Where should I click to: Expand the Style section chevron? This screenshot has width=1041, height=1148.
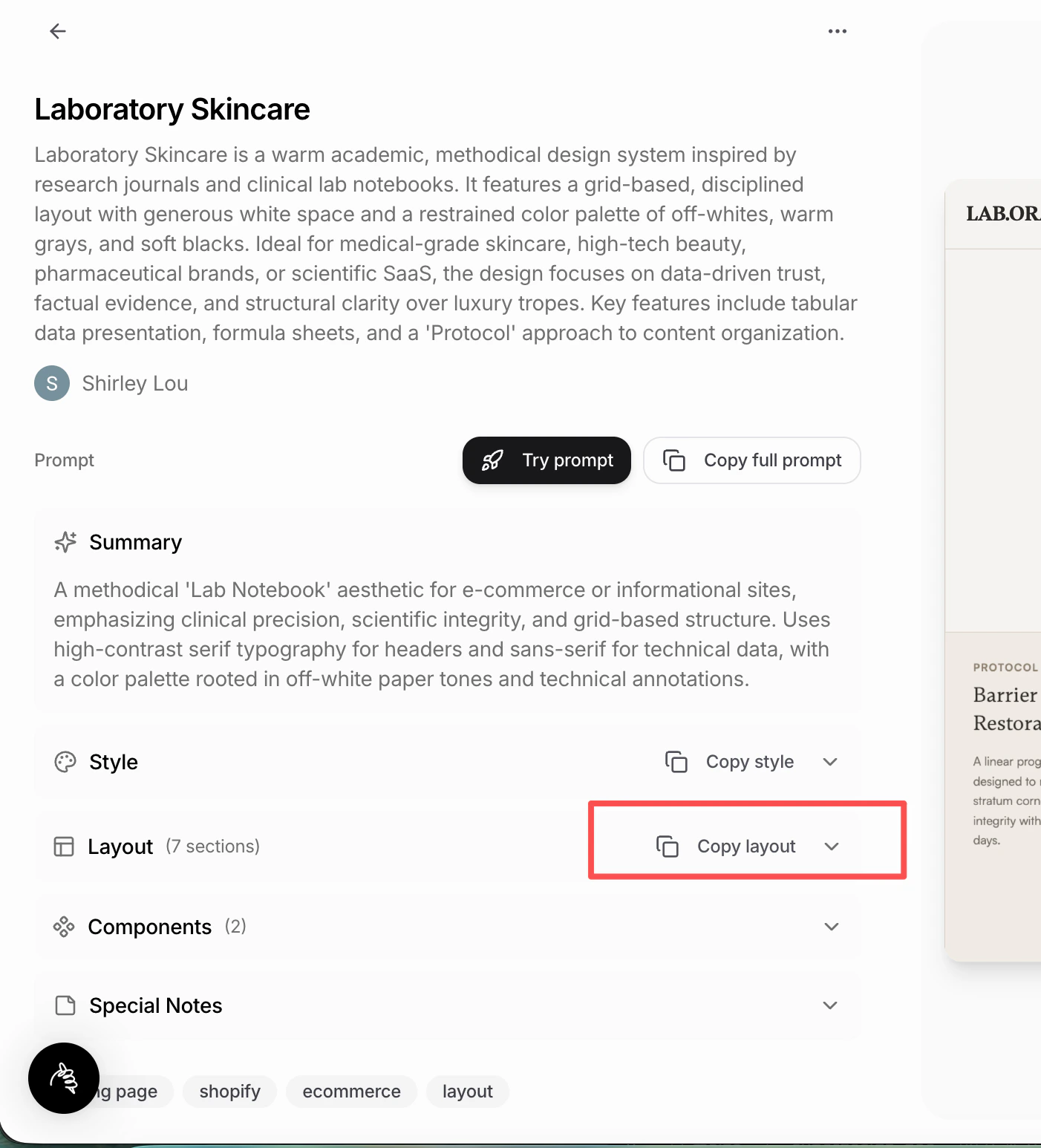point(830,761)
